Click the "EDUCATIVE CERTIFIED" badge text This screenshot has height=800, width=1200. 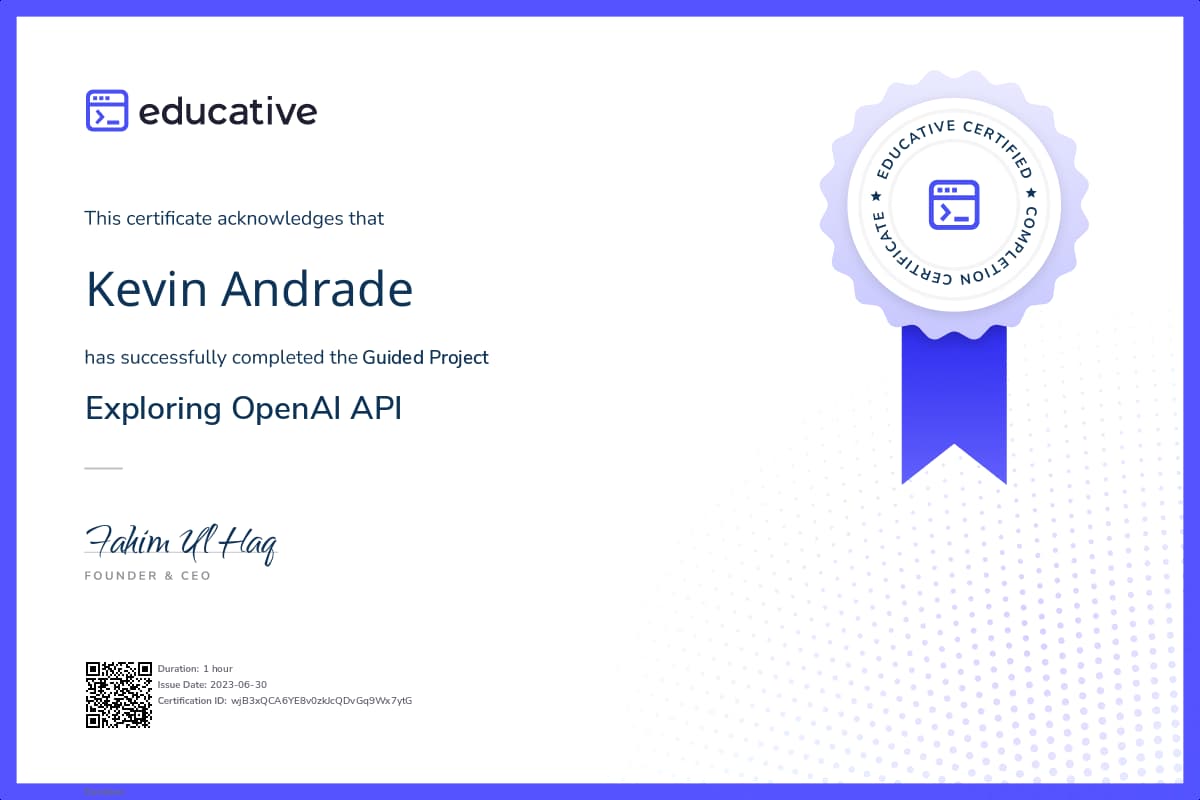tap(954, 150)
